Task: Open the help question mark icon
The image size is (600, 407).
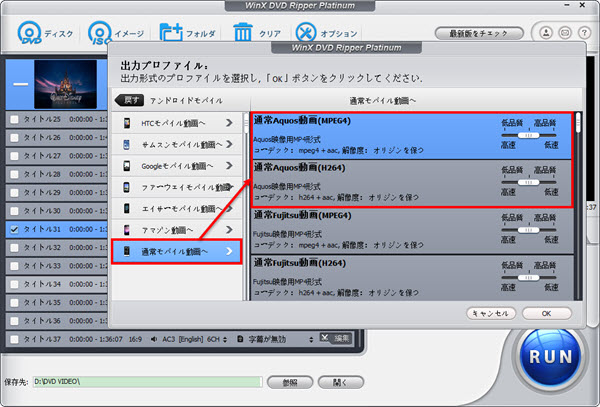Action: click(x=584, y=33)
